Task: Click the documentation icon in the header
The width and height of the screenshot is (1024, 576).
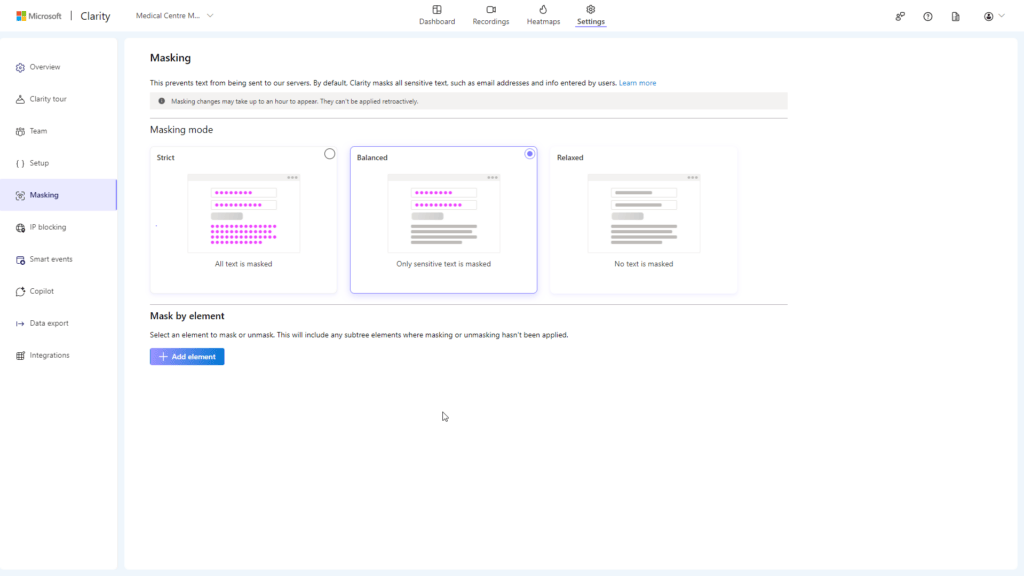Action: [x=956, y=16]
